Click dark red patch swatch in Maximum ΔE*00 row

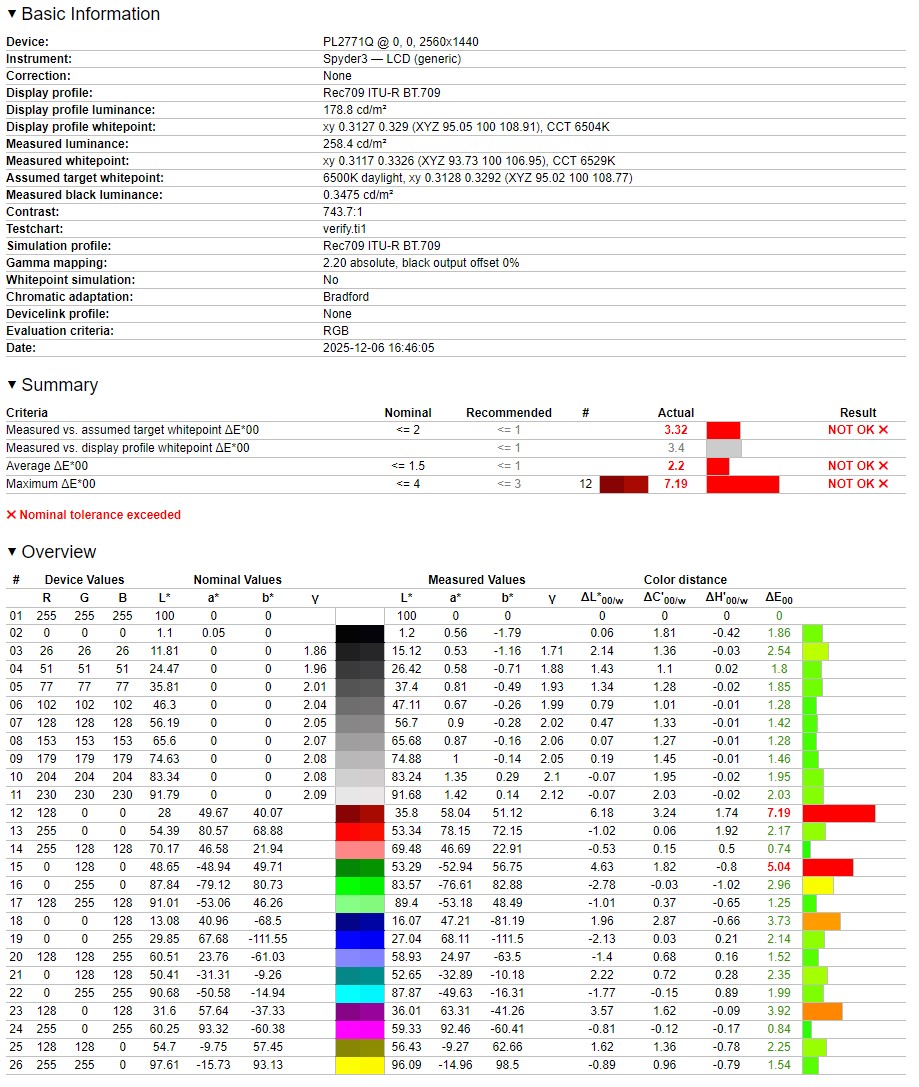click(624, 484)
